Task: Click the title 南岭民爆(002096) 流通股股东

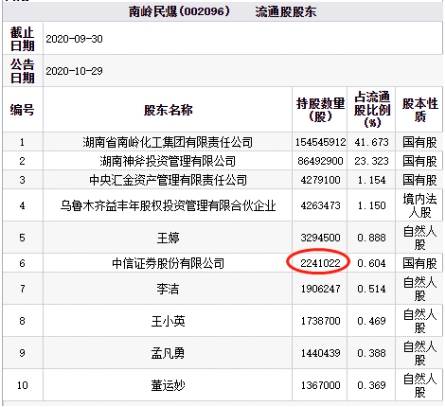Action: (x=222, y=12)
